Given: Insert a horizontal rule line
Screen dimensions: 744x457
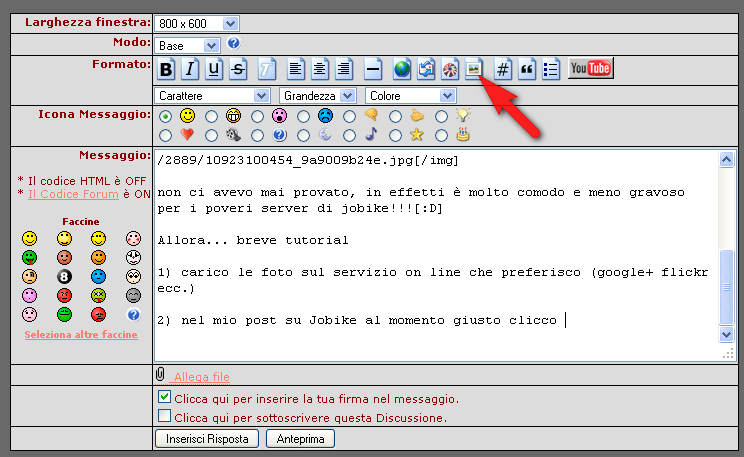Looking at the screenshot, I should pos(373,70).
